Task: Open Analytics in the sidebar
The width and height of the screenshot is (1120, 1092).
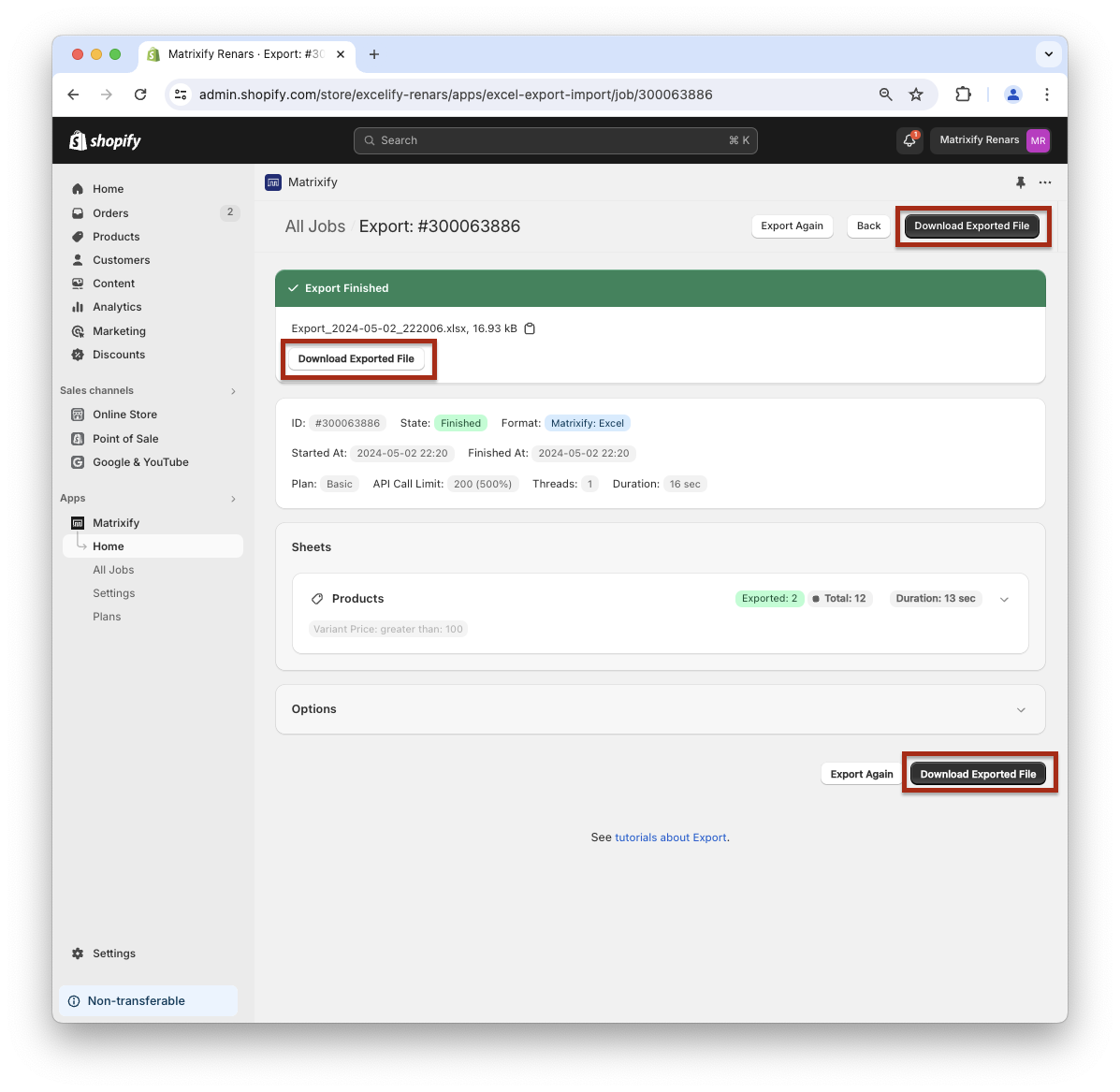Action: (x=117, y=307)
